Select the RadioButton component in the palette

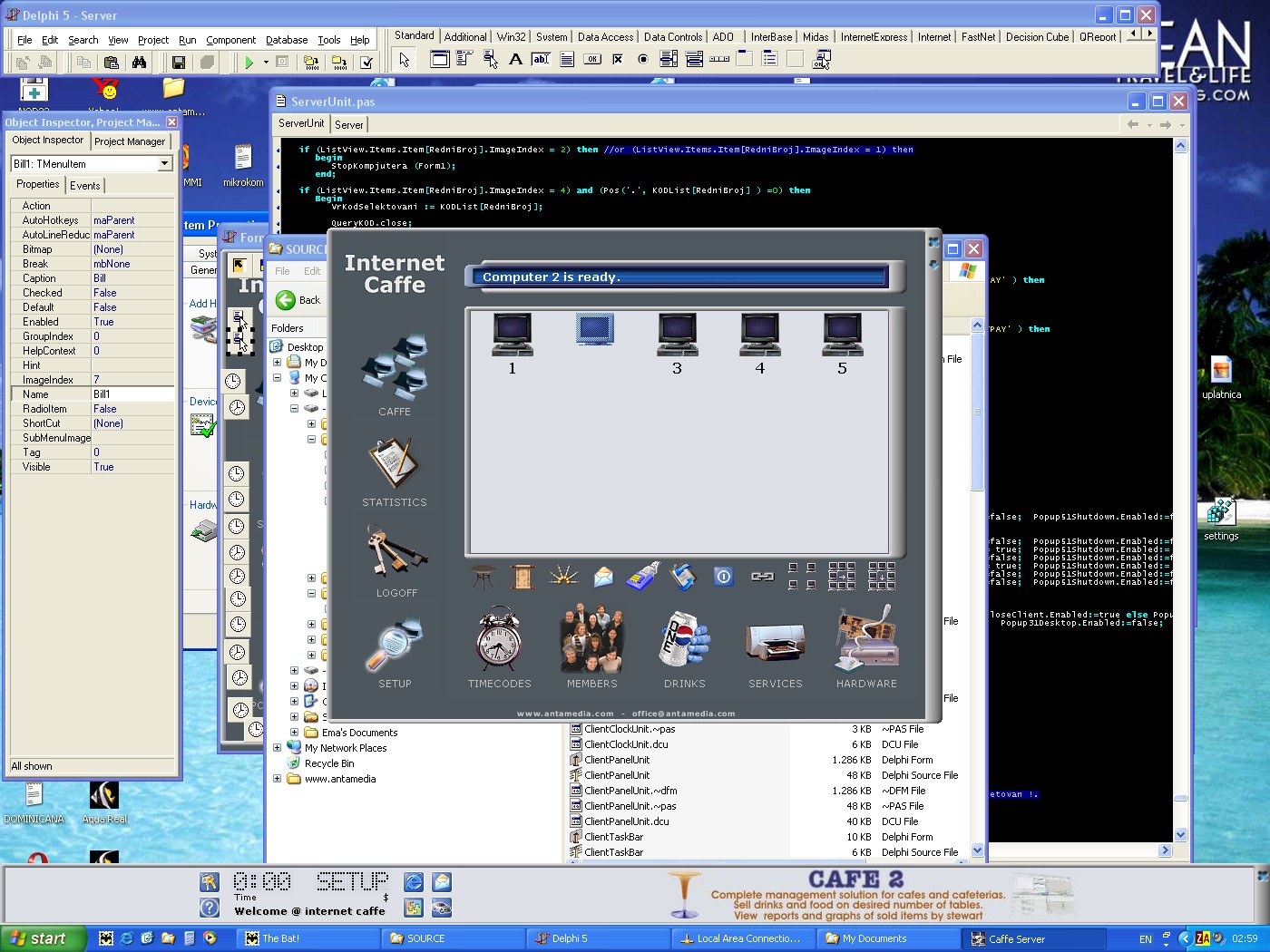643,60
